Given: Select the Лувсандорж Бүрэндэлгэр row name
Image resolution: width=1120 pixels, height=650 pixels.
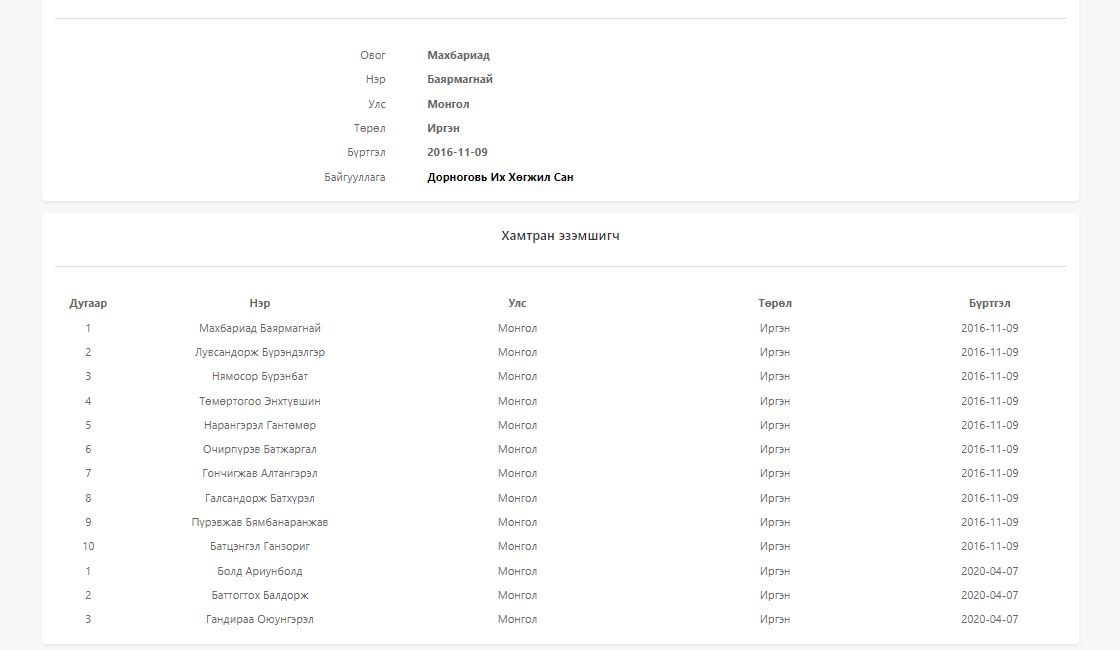Looking at the screenshot, I should pos(260,352).
